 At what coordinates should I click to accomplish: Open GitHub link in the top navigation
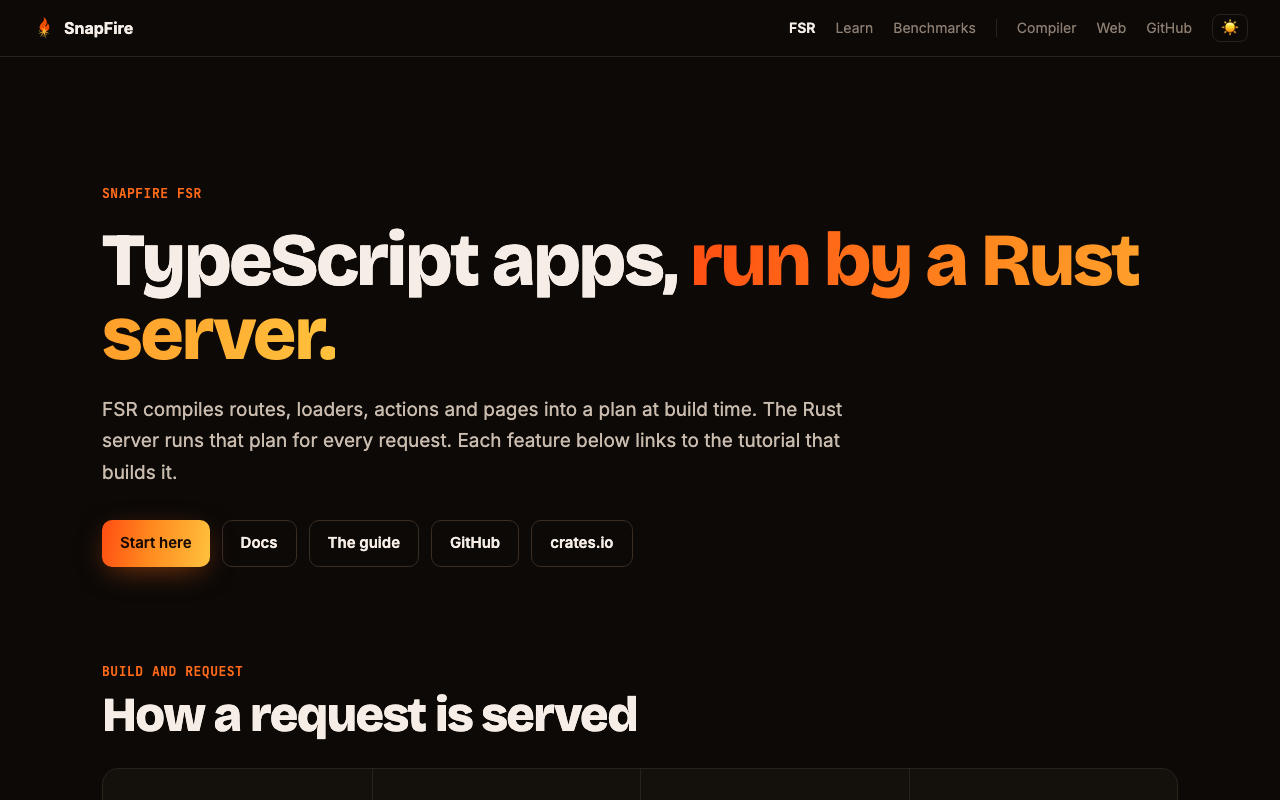tap(1169, 28)
